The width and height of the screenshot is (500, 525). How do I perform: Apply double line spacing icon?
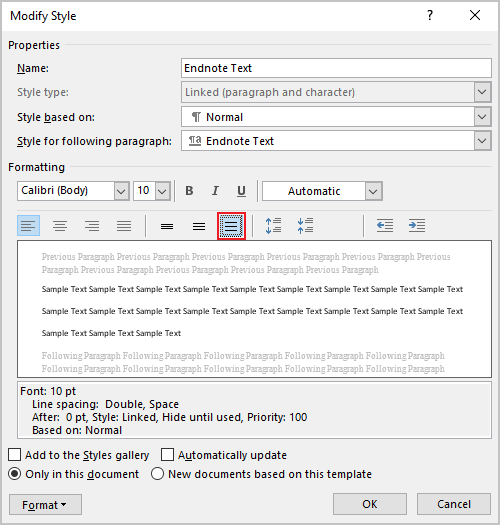click(231, 226)
